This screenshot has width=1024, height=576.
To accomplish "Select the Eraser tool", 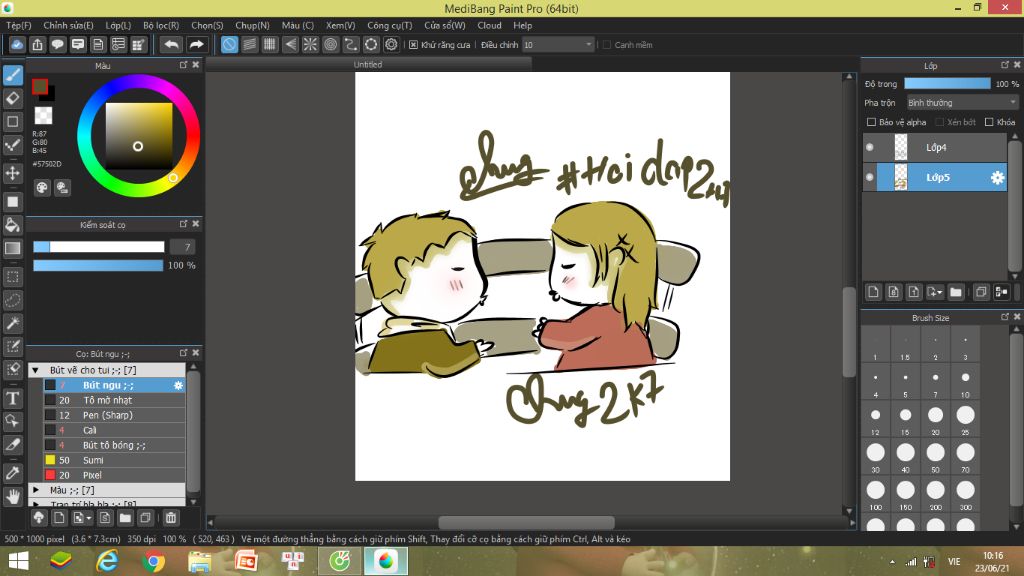I will [x=12, y=99].
